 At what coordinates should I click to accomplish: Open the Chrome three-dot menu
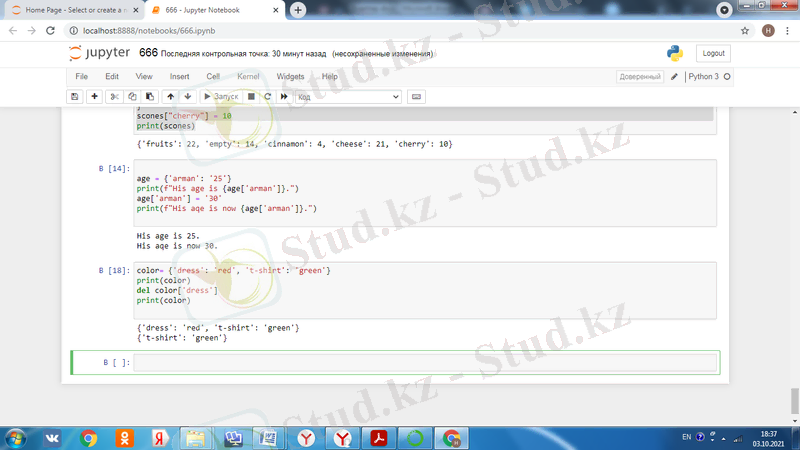point(788,31)
